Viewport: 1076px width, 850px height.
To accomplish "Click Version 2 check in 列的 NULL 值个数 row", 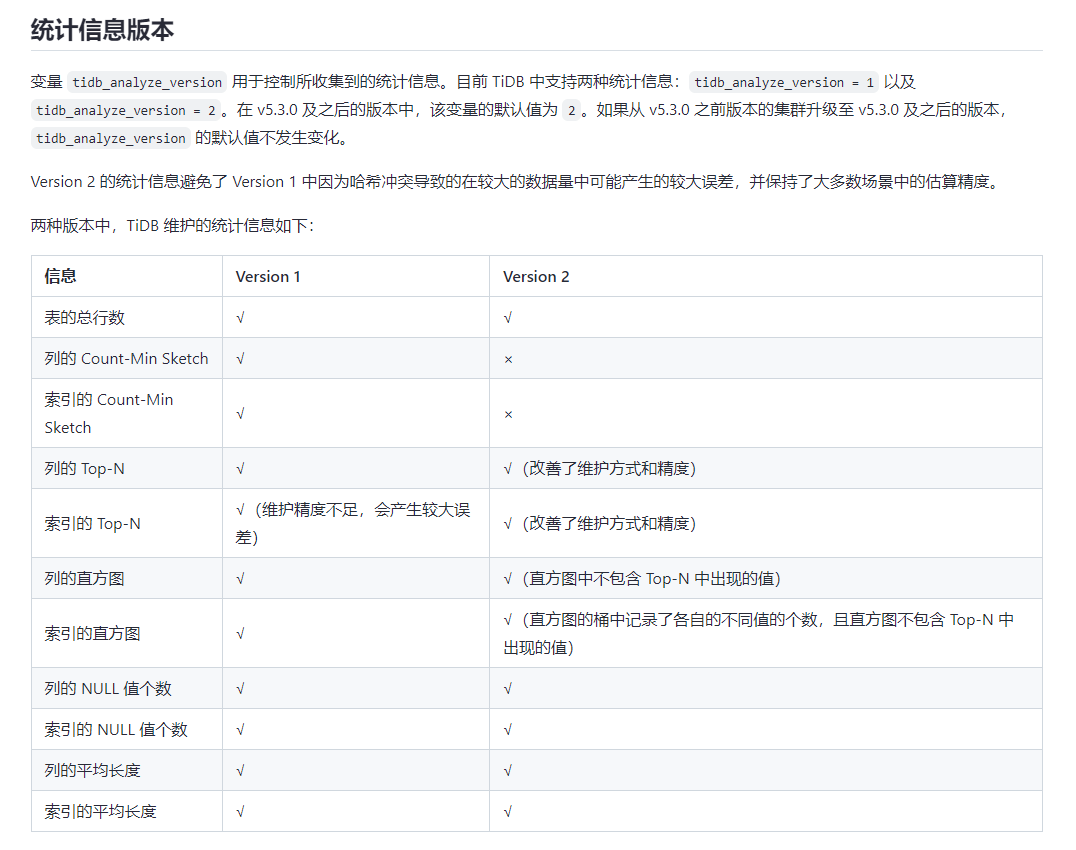I will coord(508,688).
